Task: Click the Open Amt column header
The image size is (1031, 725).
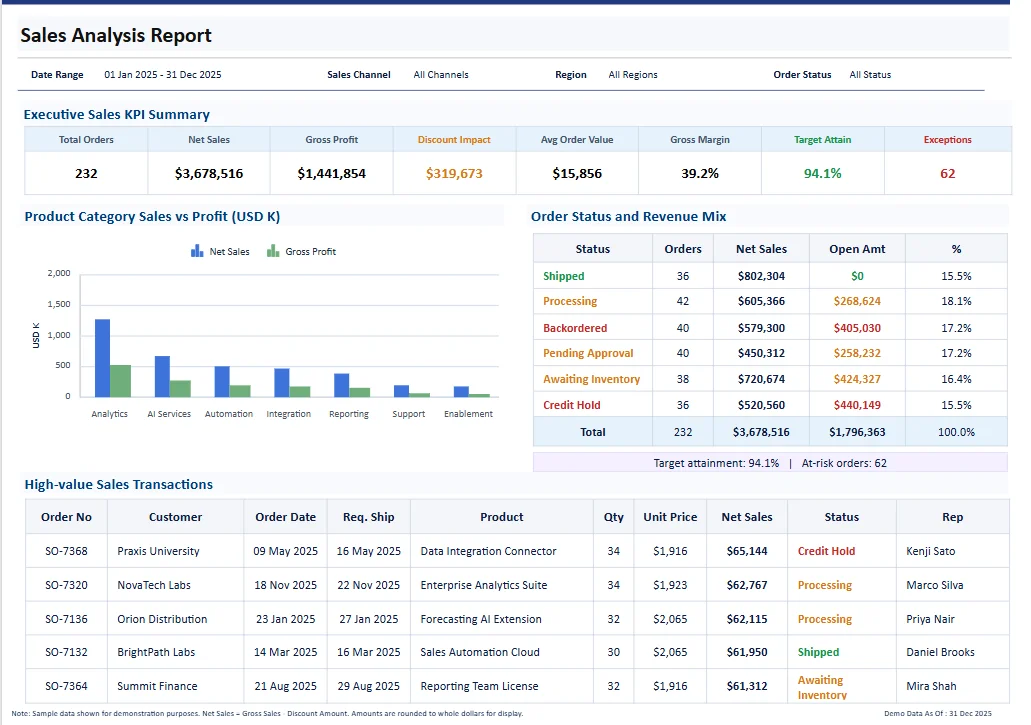Action: [857, 249]
